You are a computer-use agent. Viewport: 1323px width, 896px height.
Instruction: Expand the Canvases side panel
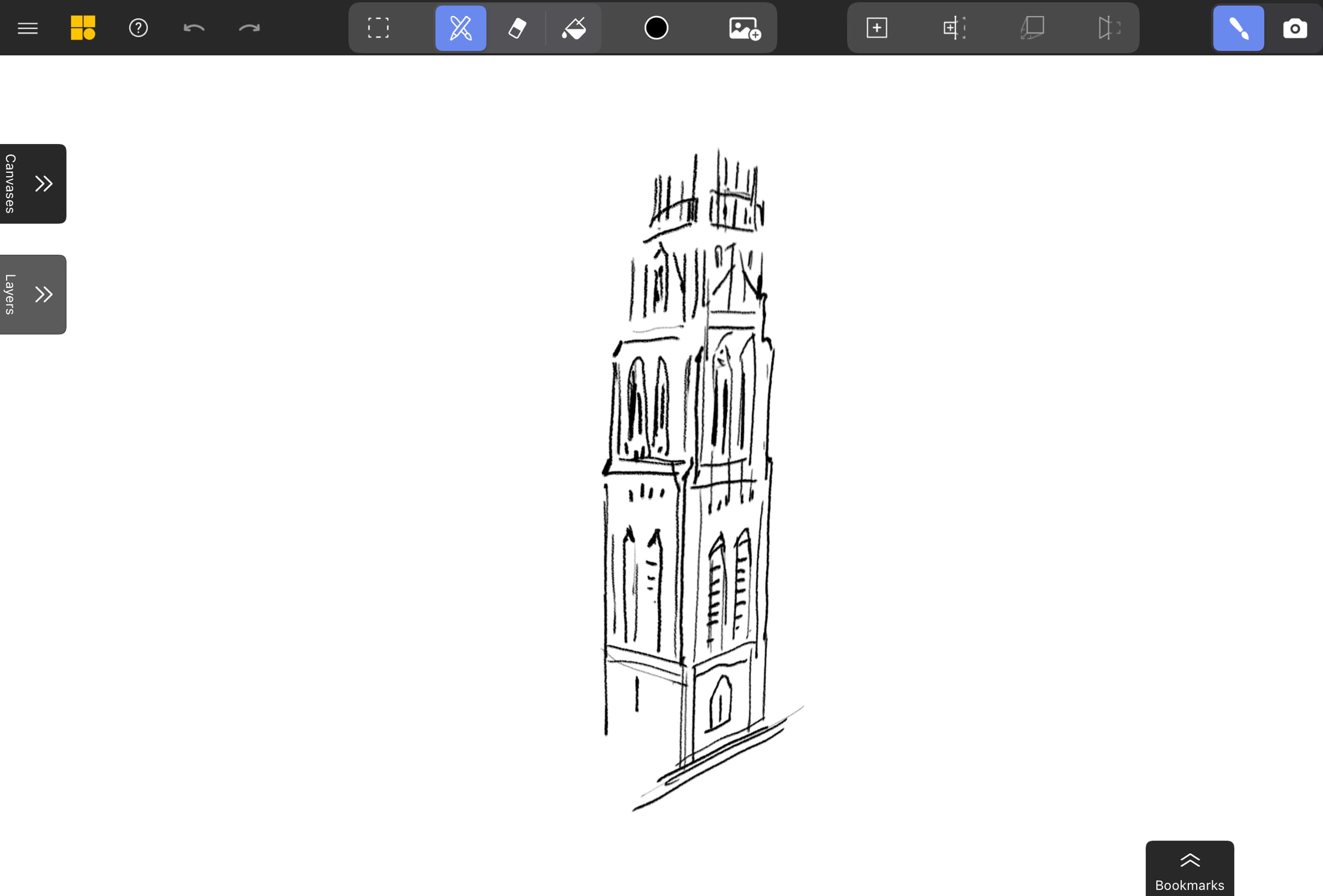[33, 184]
